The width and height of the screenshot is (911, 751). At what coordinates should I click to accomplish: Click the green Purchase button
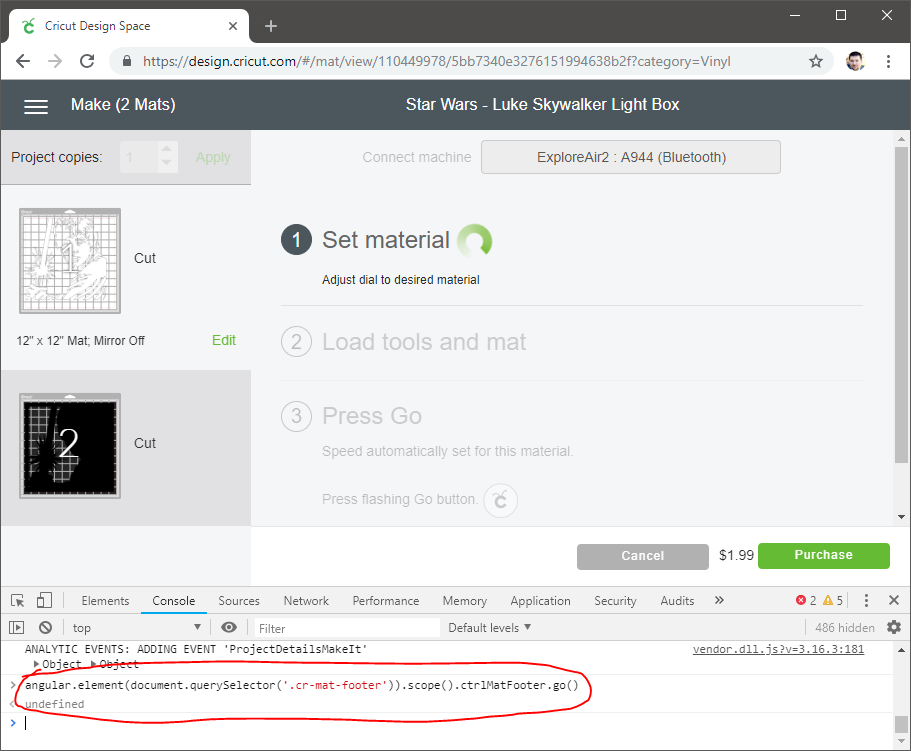click(x=823, y=556)
